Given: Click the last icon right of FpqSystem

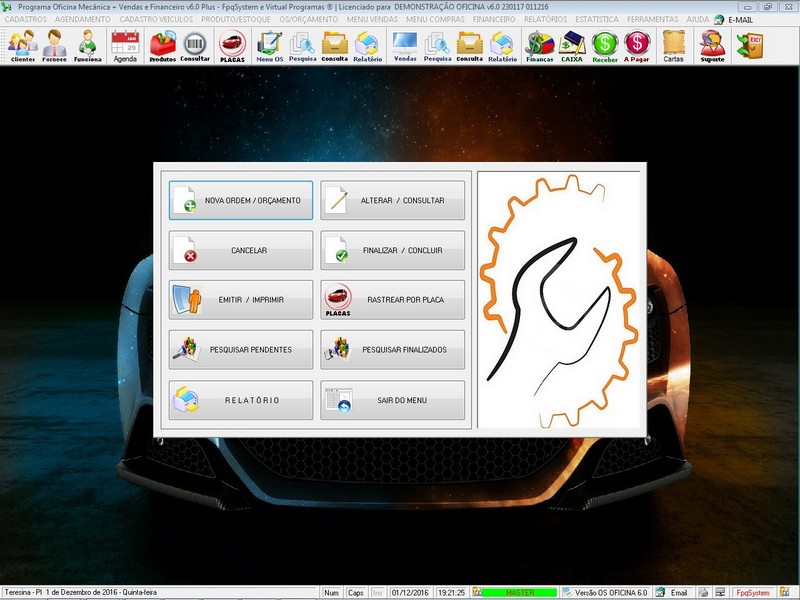Looking at the screenshot, I should click(784, 592).
